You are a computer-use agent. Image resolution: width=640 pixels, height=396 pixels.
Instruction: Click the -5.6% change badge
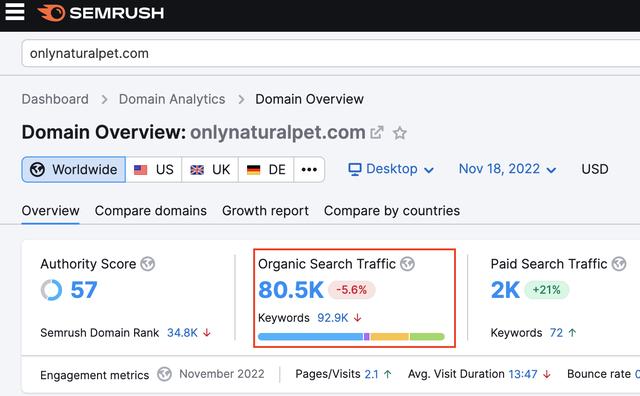click(351, 290)
